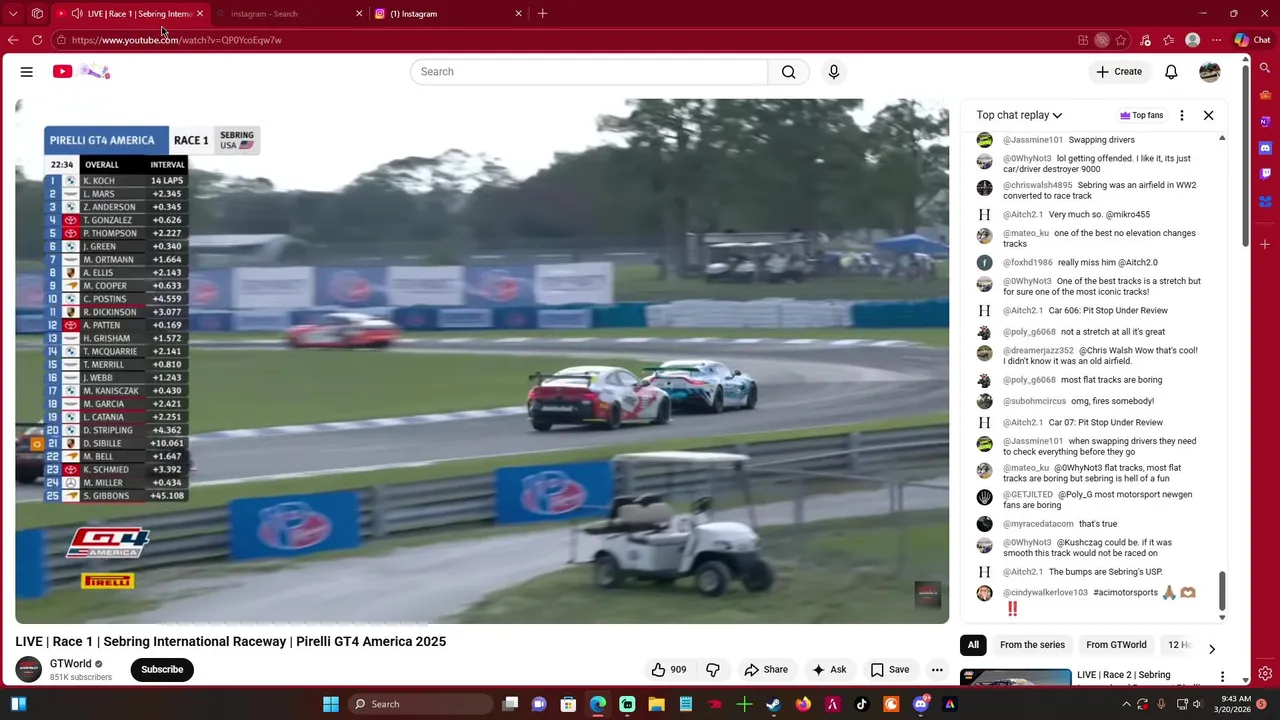Like the video with thumbs up

tap(669, 670)
